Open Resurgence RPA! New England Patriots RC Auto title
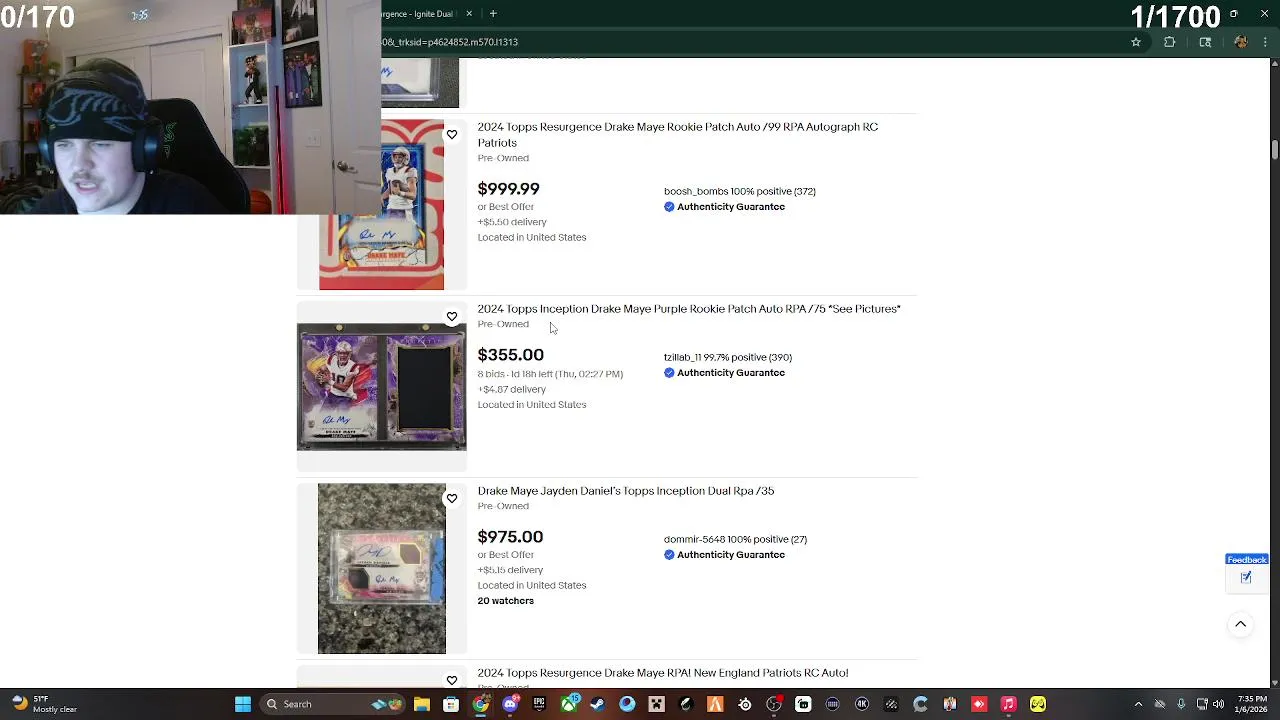Viewport: 1280px width, 720px height. pos(663,673)
